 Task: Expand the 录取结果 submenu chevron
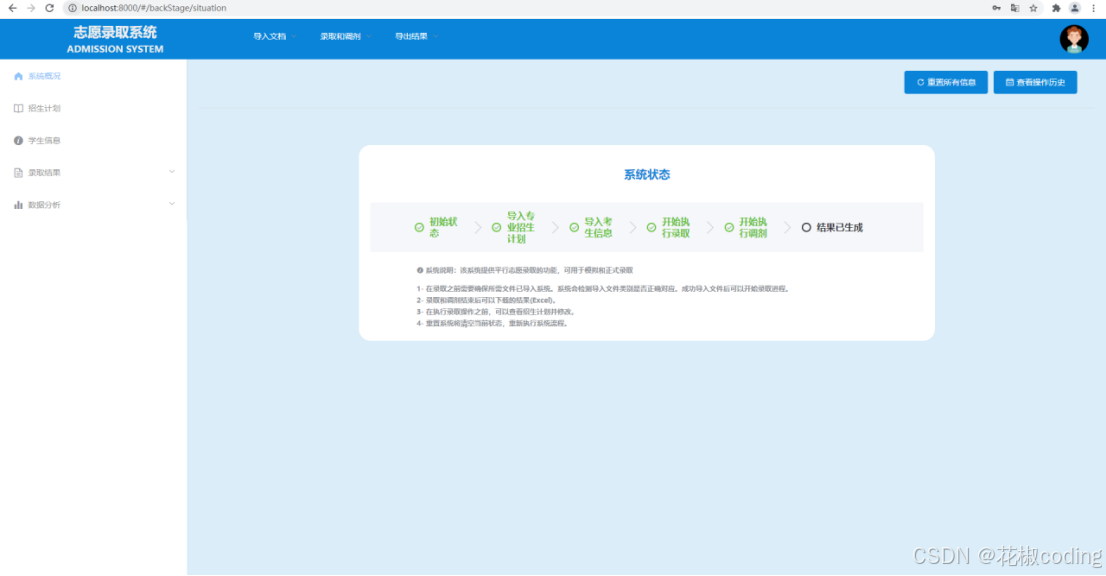pos(171,172)
